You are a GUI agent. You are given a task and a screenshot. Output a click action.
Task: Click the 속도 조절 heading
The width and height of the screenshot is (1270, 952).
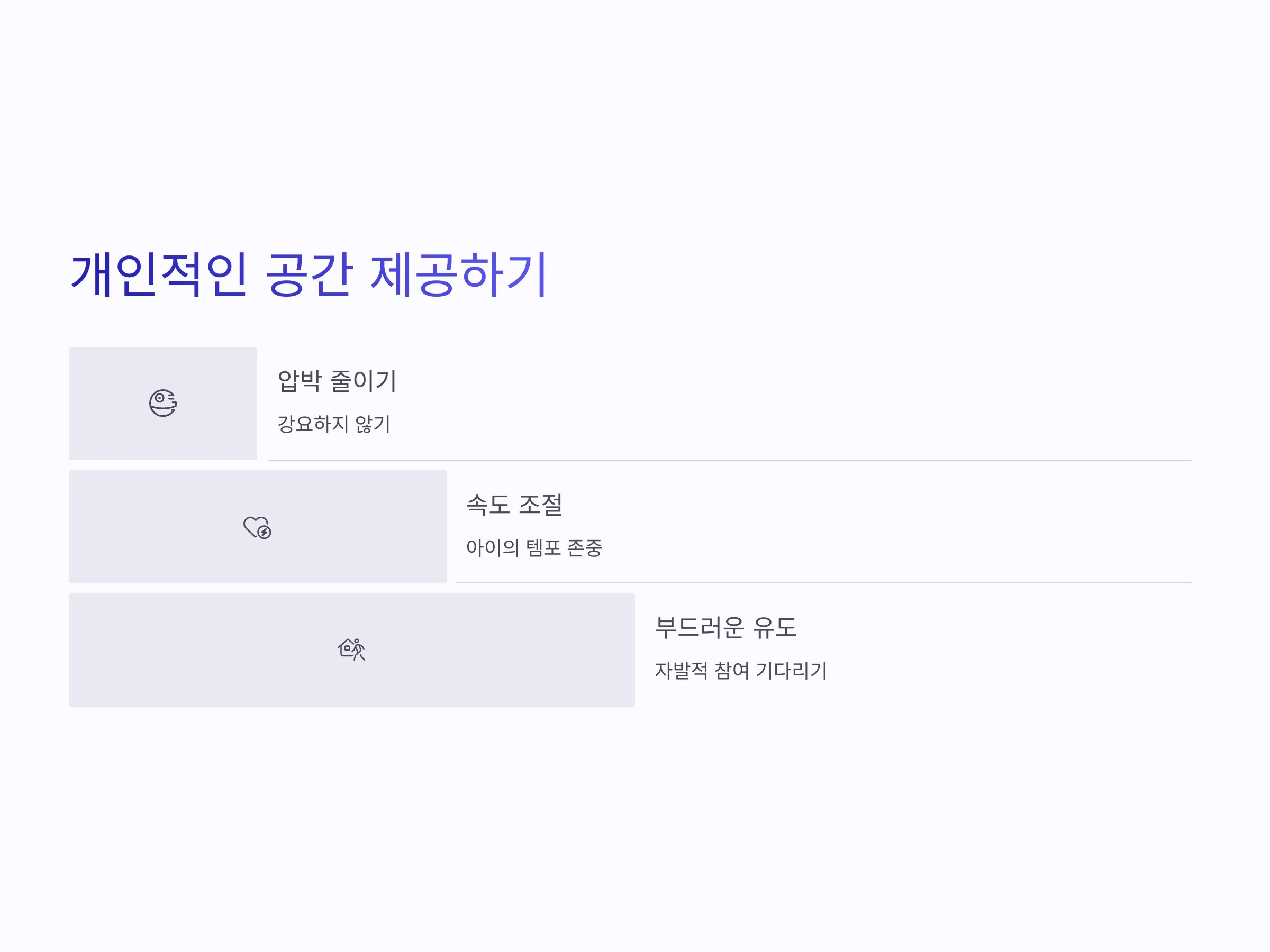coord(514,505)
